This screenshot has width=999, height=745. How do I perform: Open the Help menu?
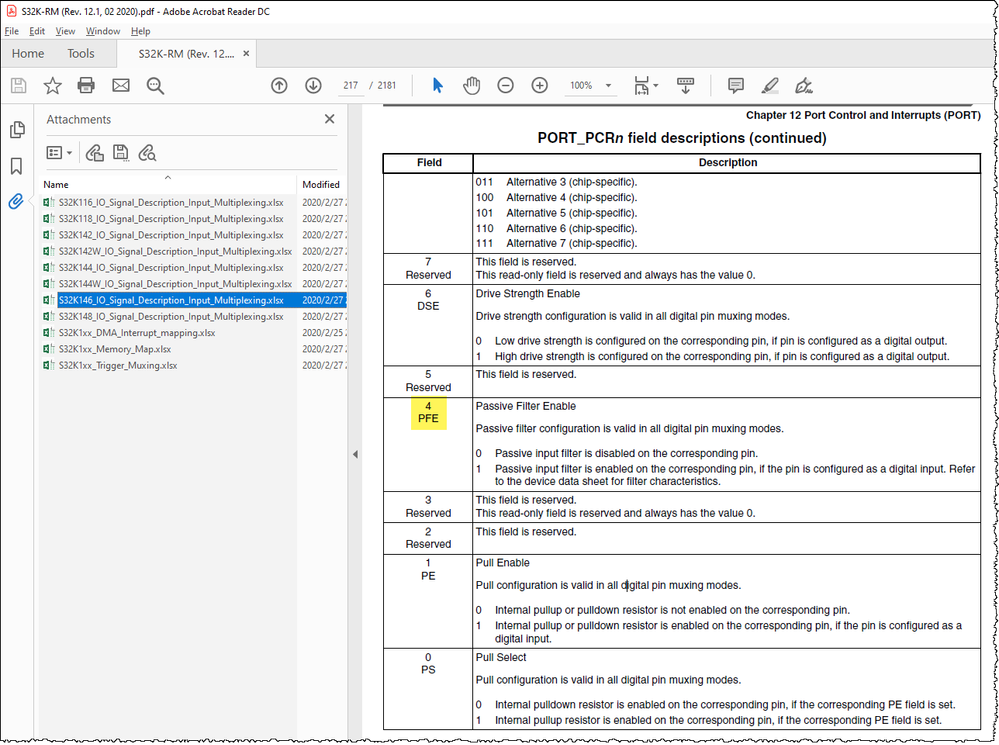pyautogui.click(x=140, y=31)
